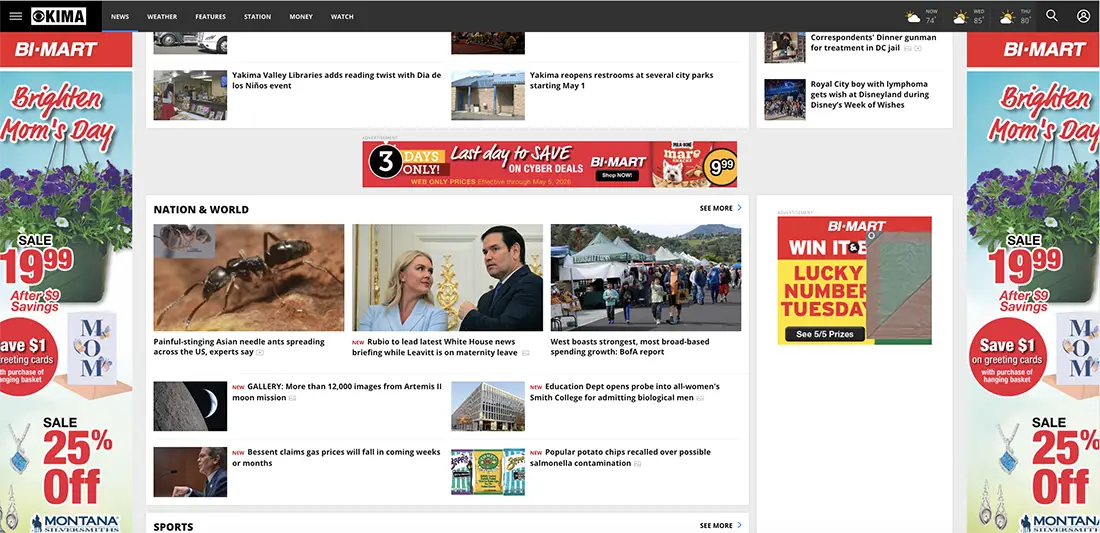Image resolution: width=1100 pixels, height=533 pixels.
Task: Open the Bi-Mart Lucky Number Tuesday ad
Action: [x=854, y=281]
